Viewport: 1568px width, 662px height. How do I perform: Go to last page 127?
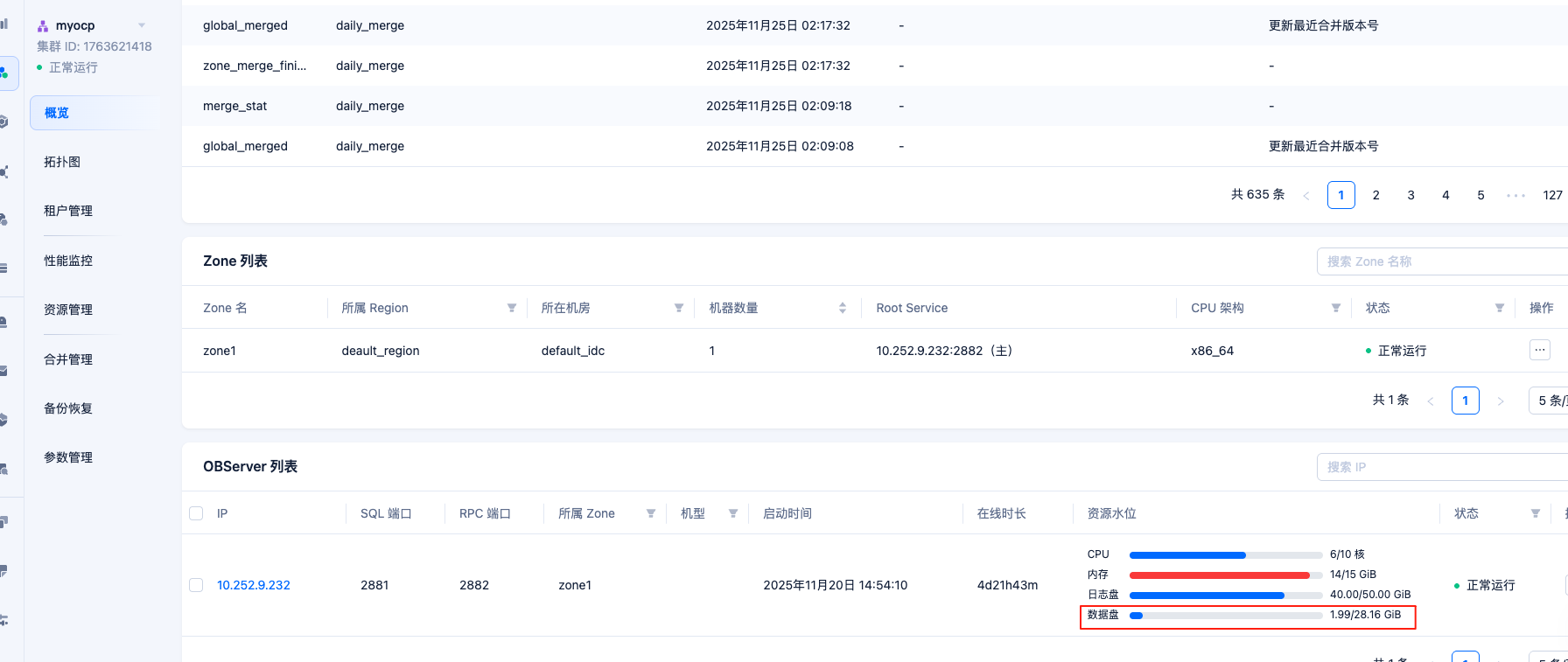click(1552, 195)
